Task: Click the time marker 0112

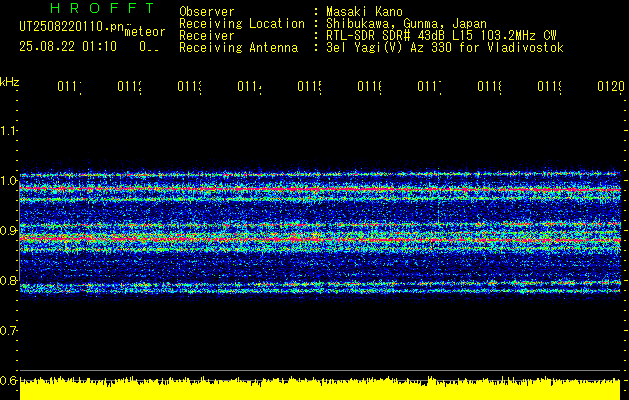Action: click(130, 86)
